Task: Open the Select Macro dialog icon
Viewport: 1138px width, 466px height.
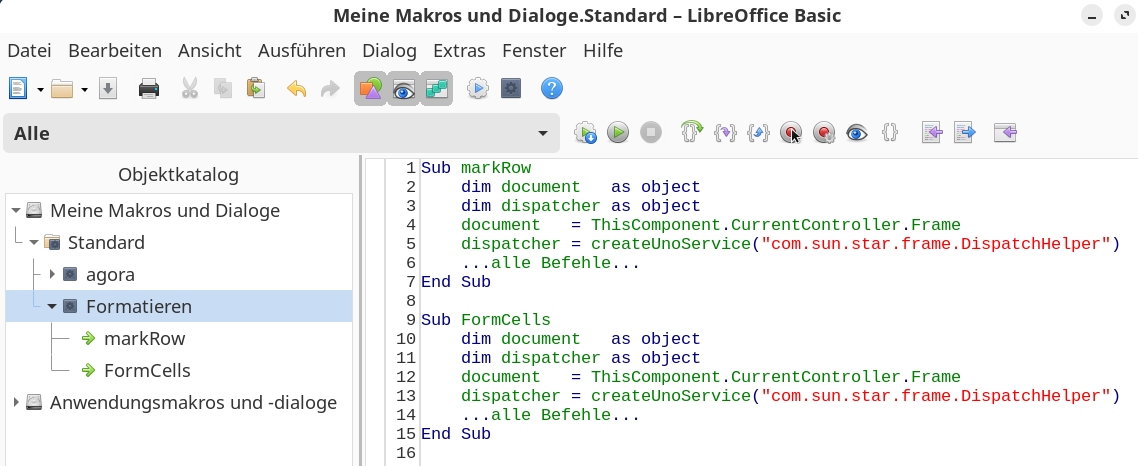Action: pos(478,89)
